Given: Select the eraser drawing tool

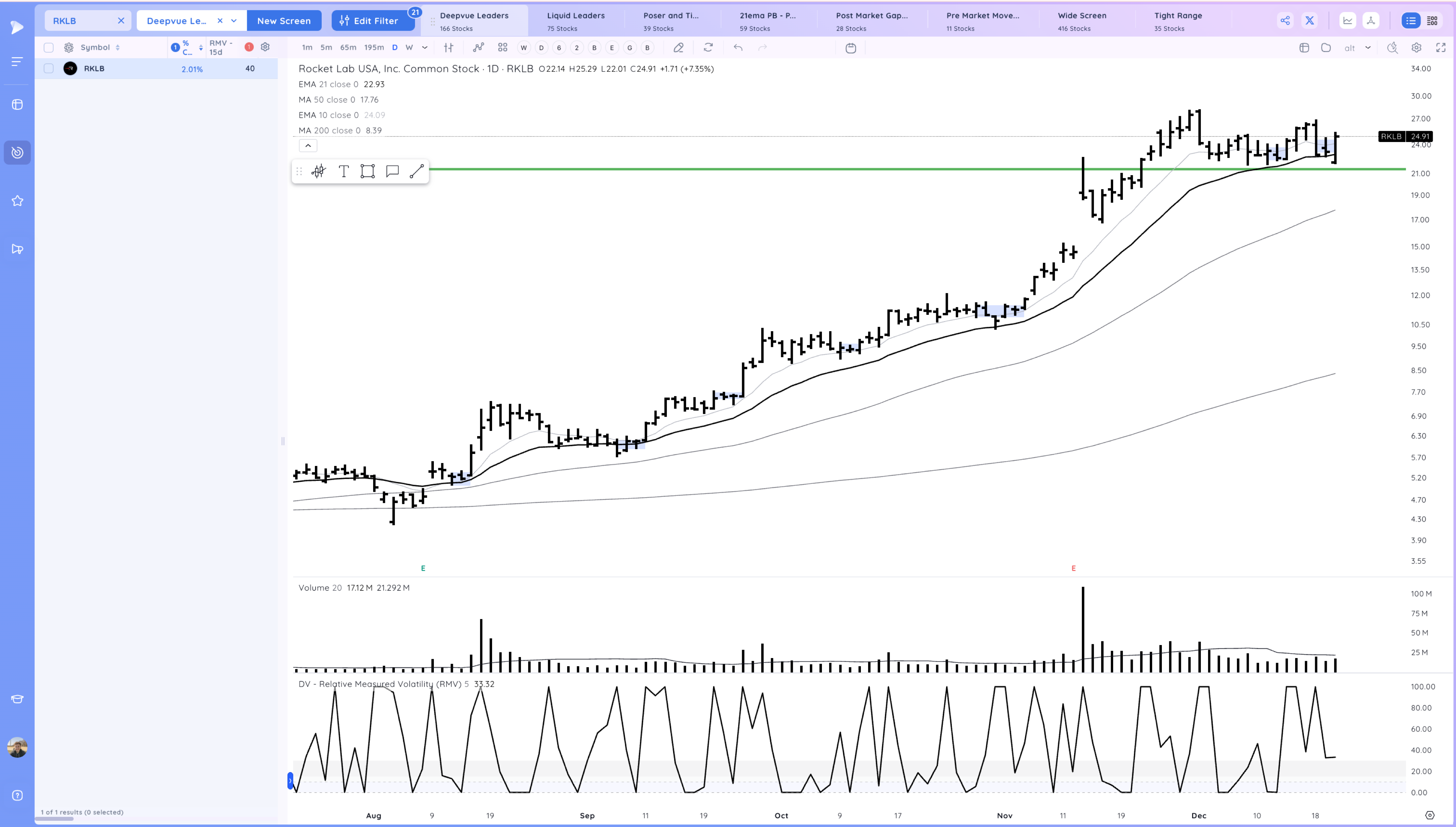Looking at the screenshot, I should click(x=678, y=48).
